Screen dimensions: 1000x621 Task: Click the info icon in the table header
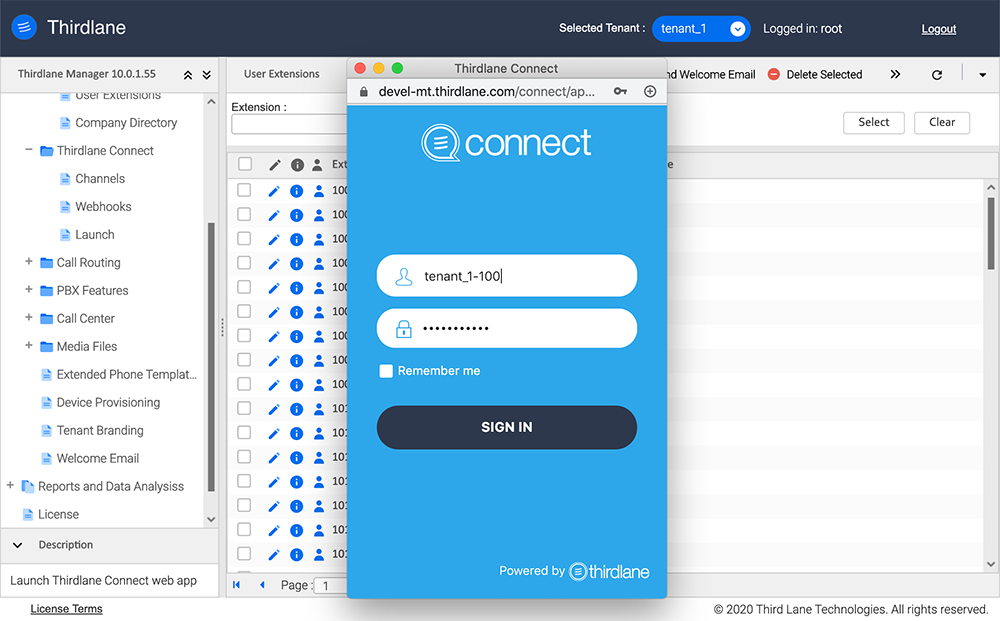tap(297, 165)
